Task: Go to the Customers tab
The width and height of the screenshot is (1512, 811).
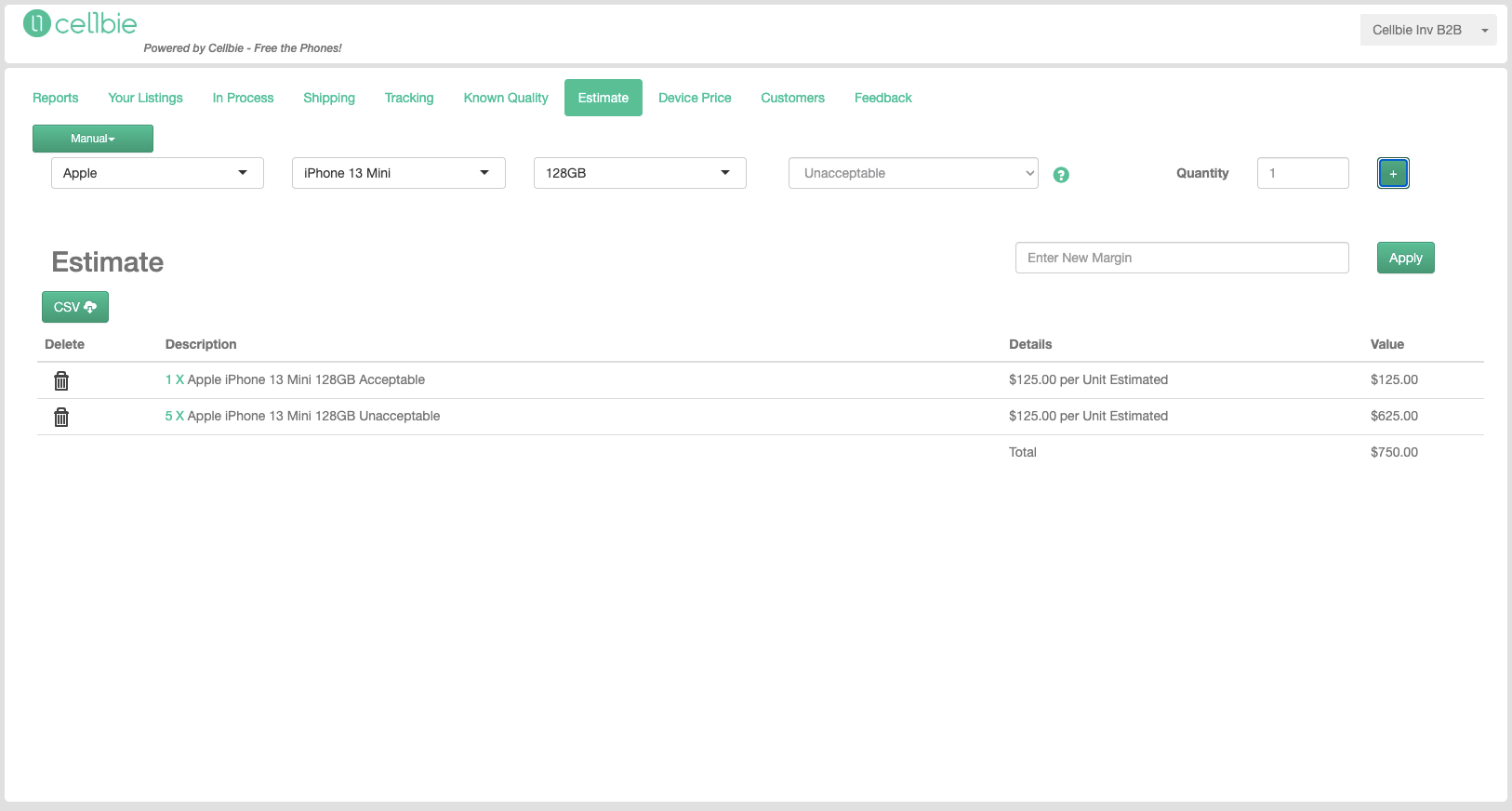Action: click(x=792, y=98)
